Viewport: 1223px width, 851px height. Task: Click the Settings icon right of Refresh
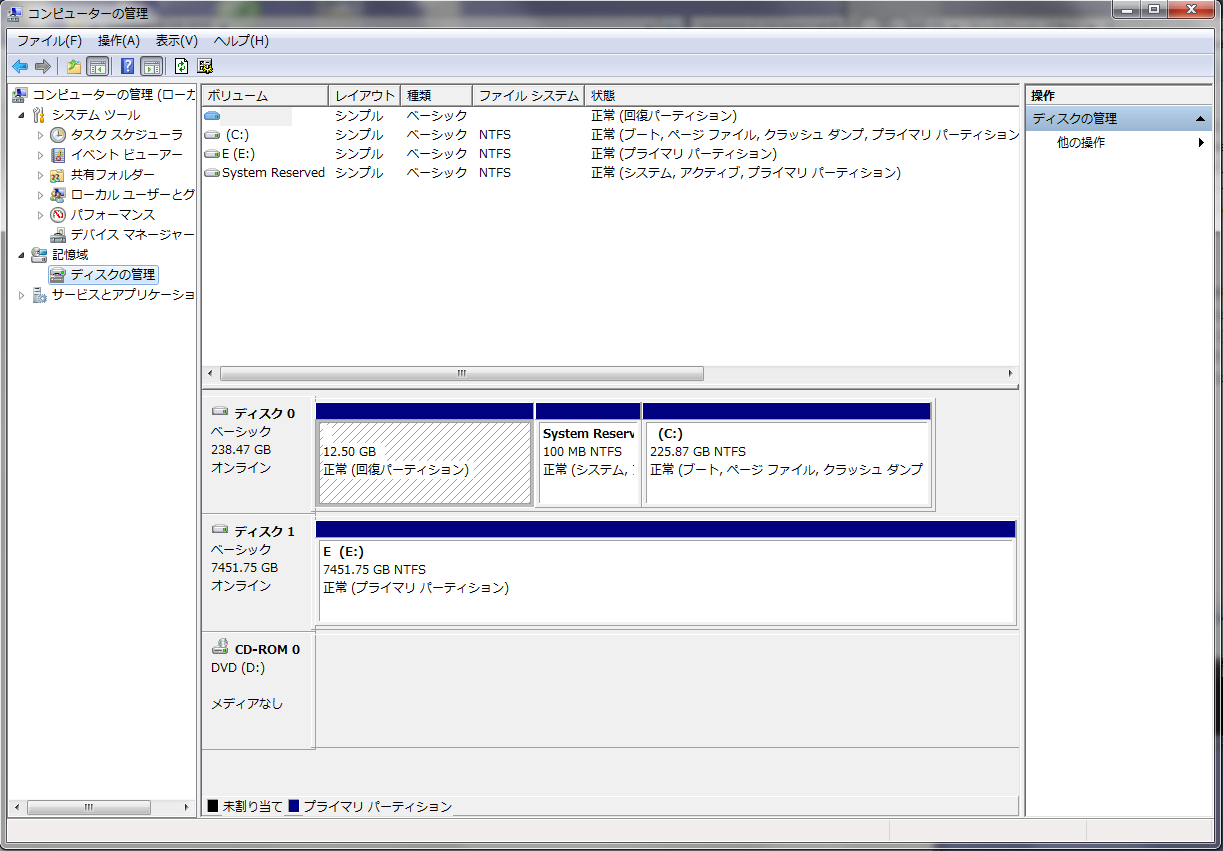[x=205, y=67]
